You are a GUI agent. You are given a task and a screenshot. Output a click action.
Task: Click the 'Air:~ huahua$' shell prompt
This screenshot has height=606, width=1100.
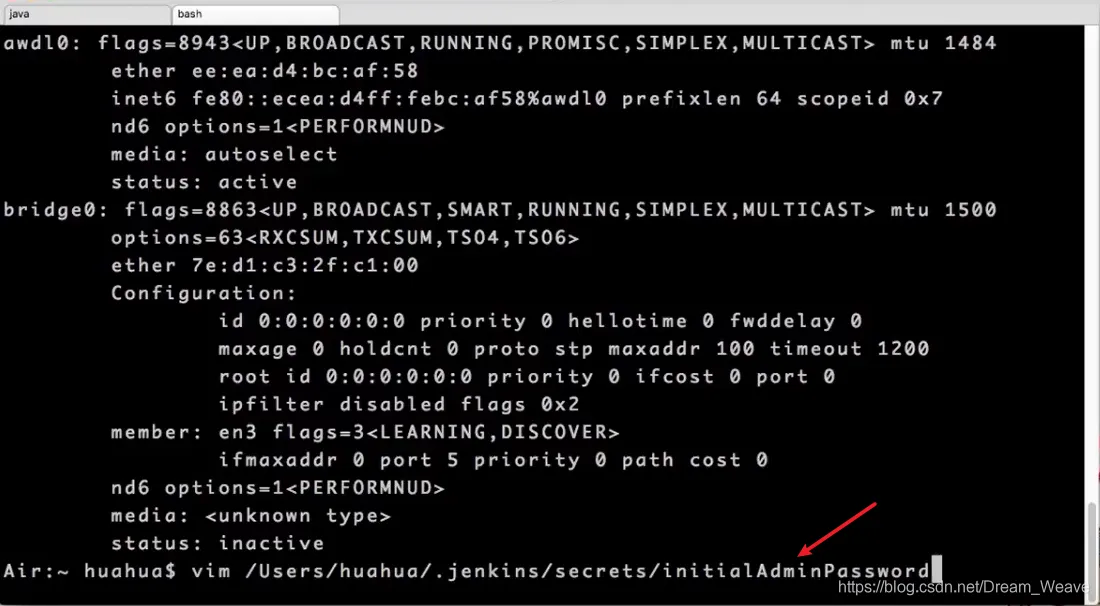pos(90,571)
